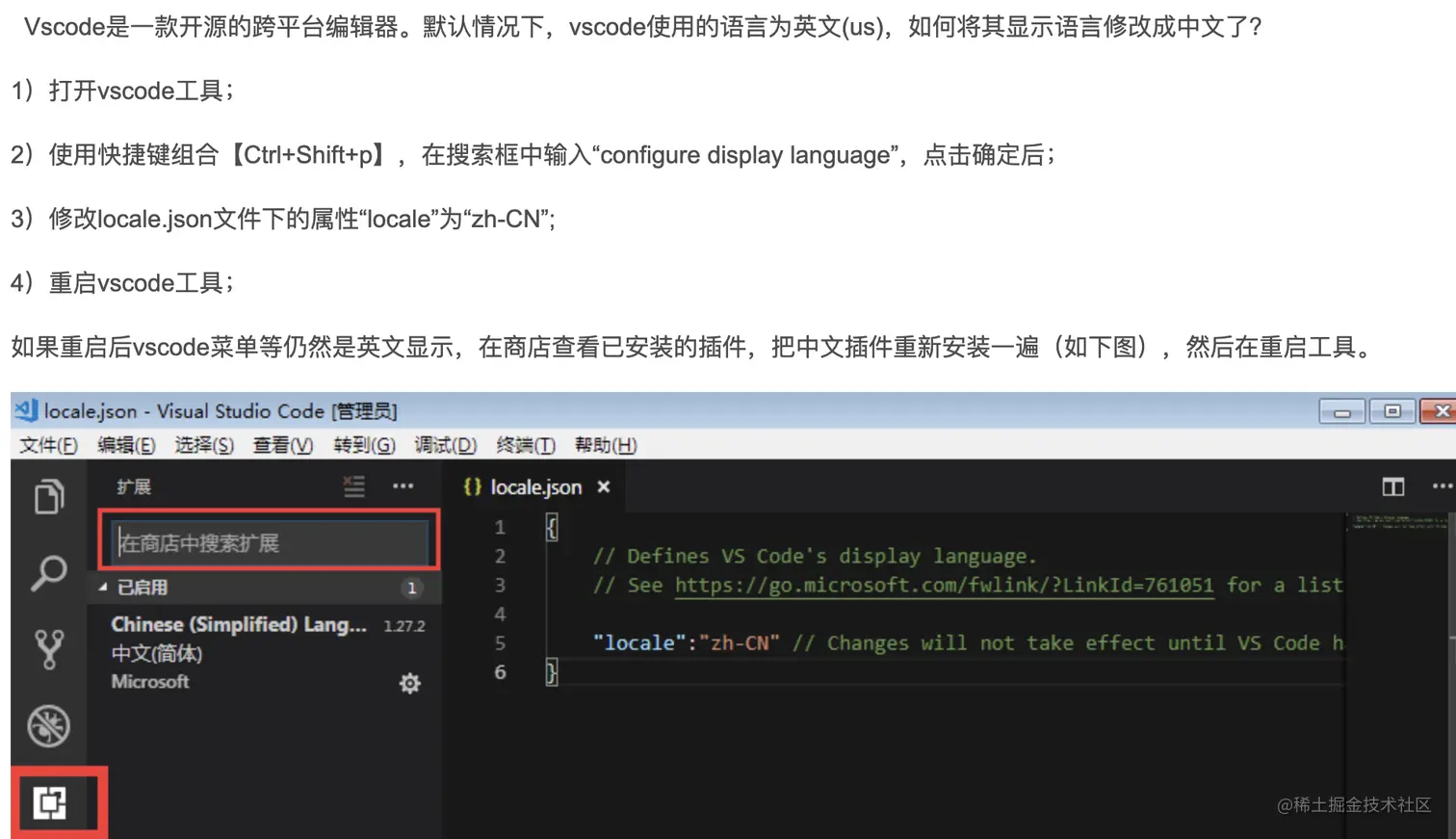This screenshot has width=1456, height=839.
Task: Open the 编辑(E) menu
Action: pyautogui.click(x=126, y=445)
